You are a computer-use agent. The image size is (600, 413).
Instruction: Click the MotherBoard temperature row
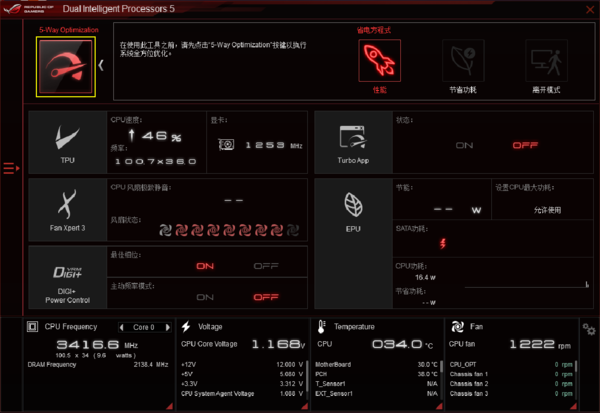click(377, 365)
